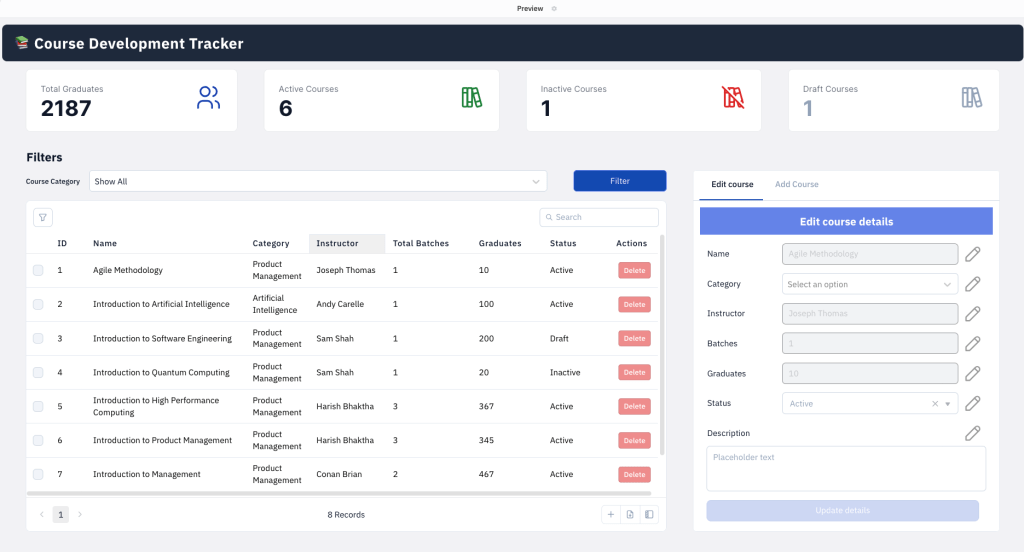Click the small circle icon beside Preview
1024x552 pixels.
554,8
